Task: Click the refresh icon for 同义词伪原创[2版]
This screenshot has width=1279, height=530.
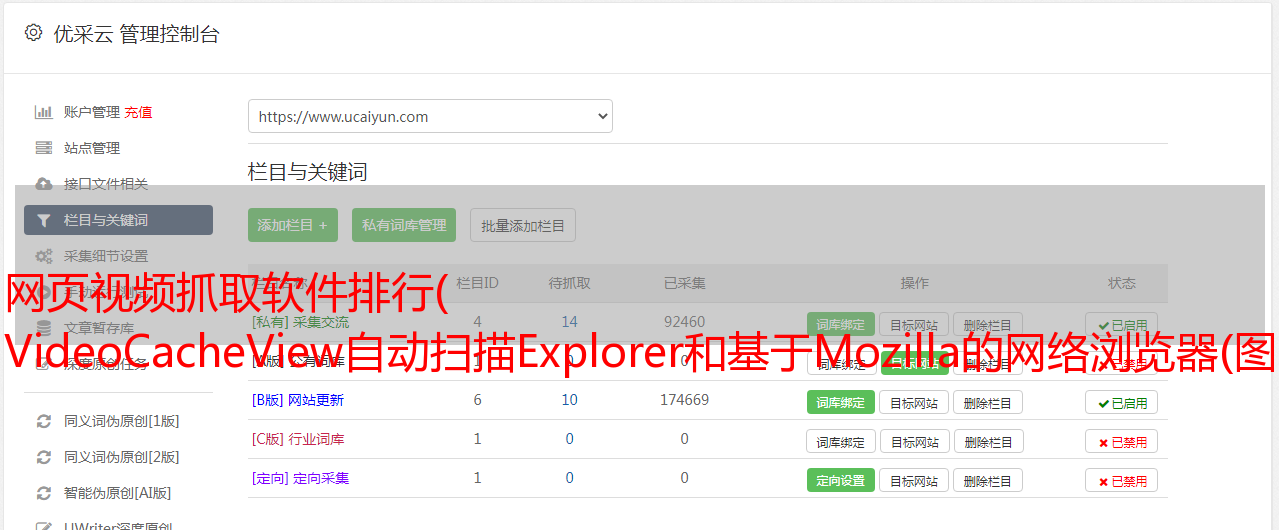Action: point(43,457)
